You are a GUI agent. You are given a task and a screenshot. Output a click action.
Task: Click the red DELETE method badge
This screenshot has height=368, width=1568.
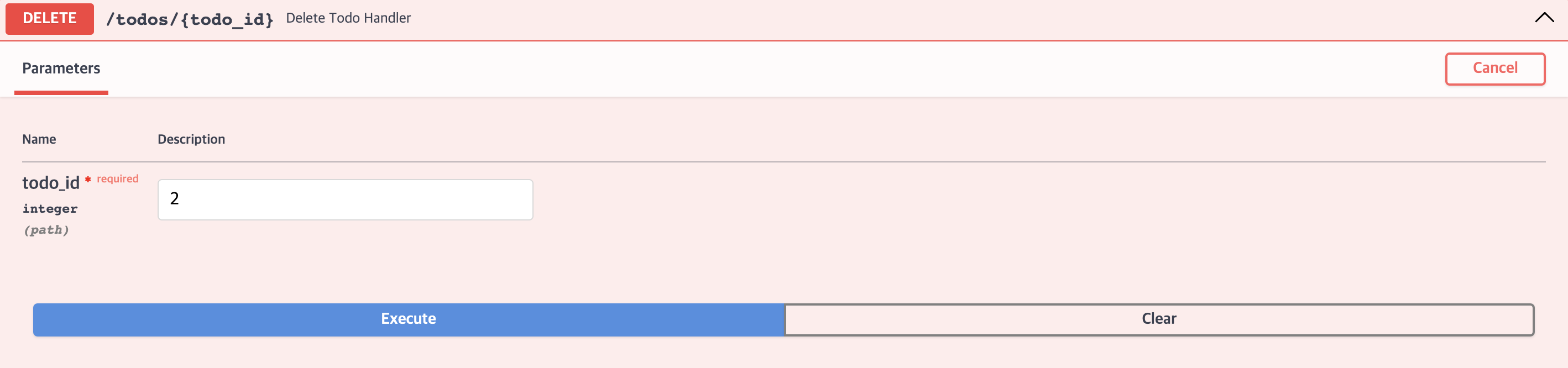coord(49,18)
